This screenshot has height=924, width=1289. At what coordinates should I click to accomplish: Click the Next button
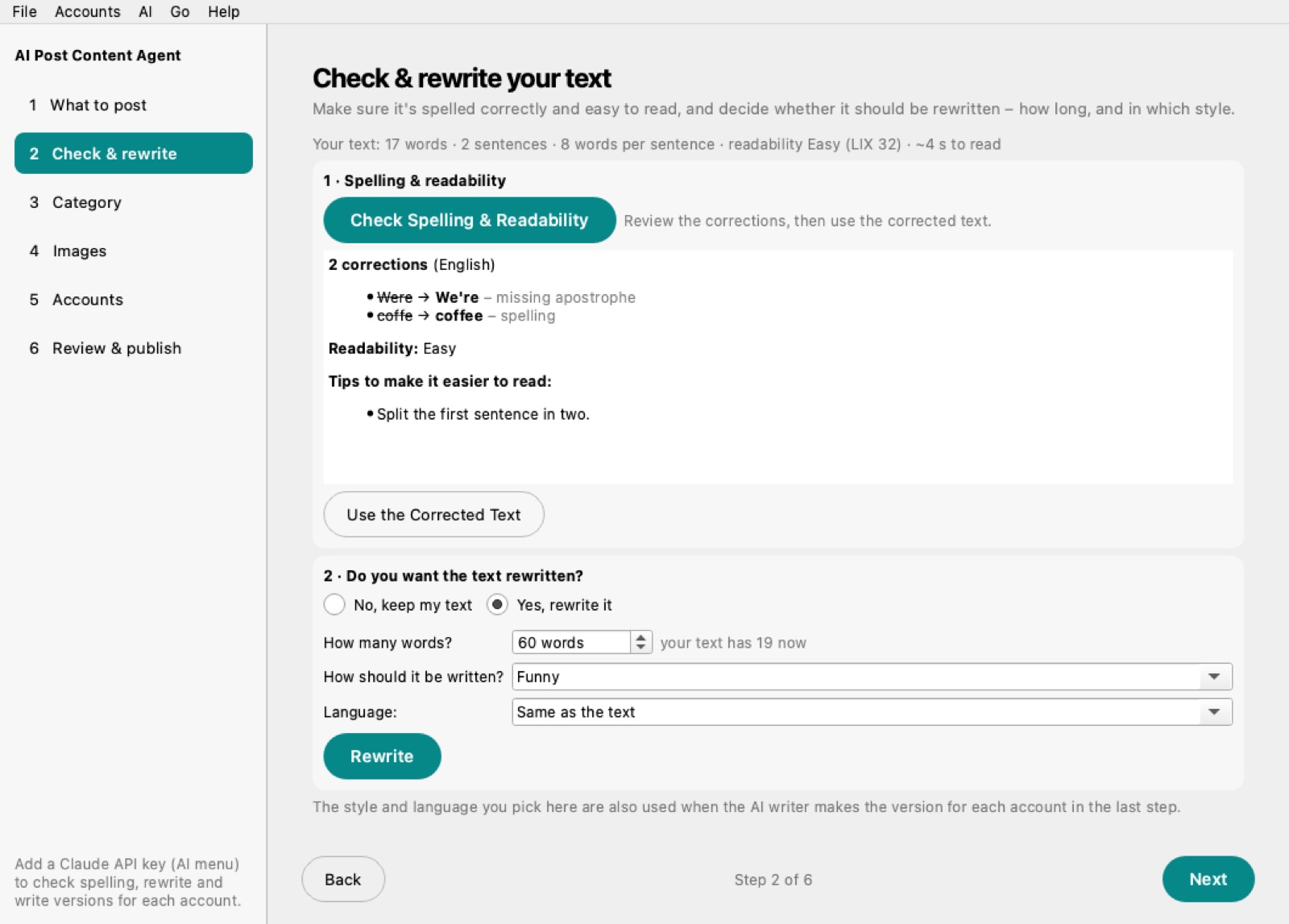(x=1208, y=879)
